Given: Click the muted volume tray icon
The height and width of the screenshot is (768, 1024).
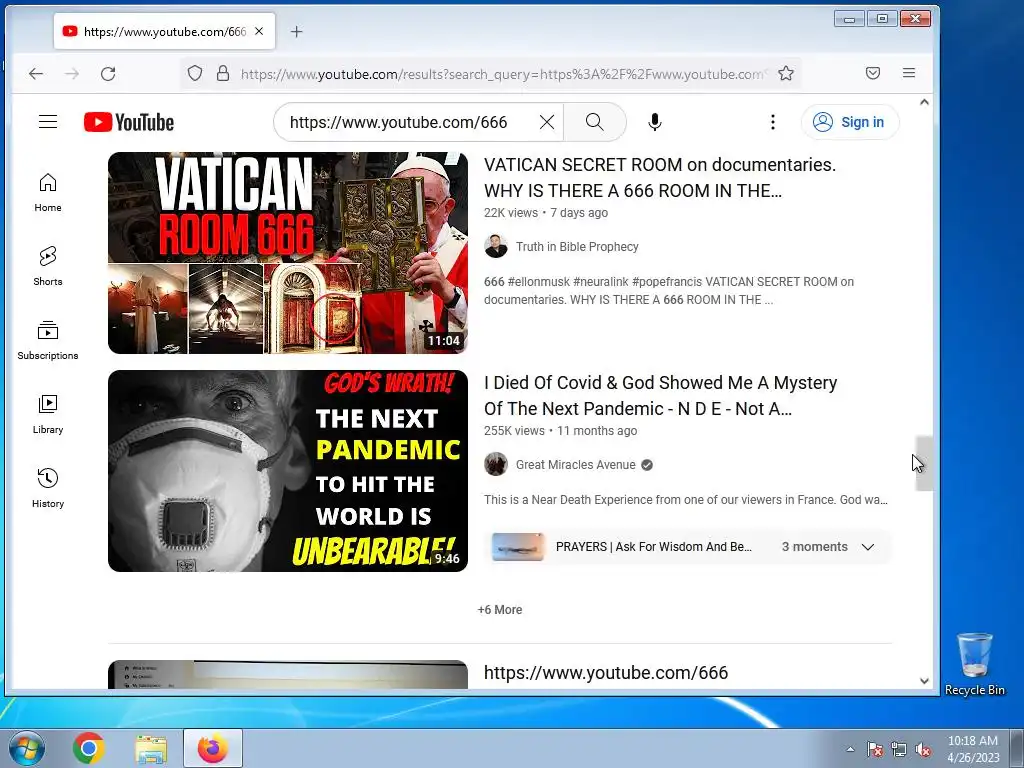Looking at the screenshot, I should (923, 750).
